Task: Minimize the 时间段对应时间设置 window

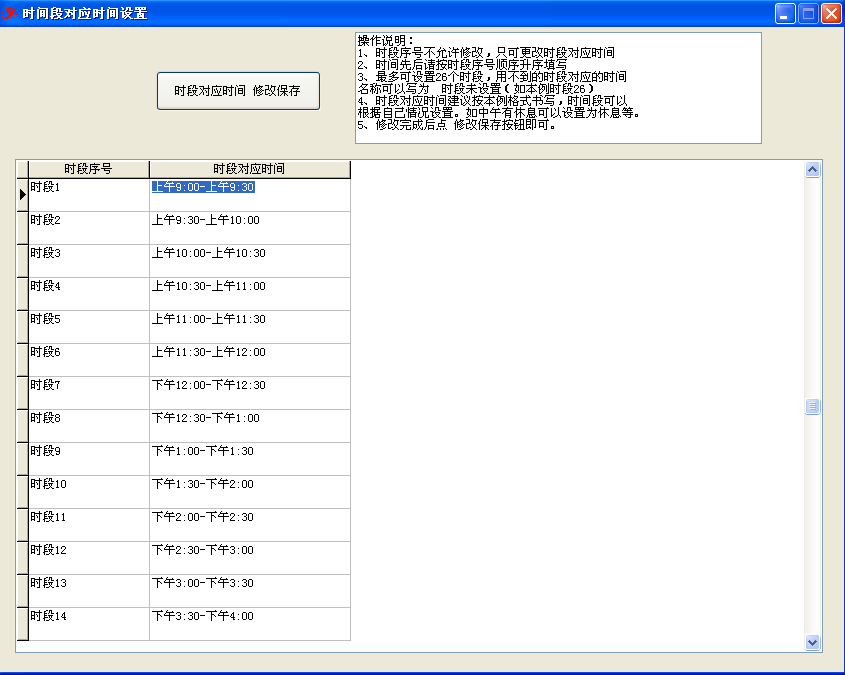Action: [785, 13]
